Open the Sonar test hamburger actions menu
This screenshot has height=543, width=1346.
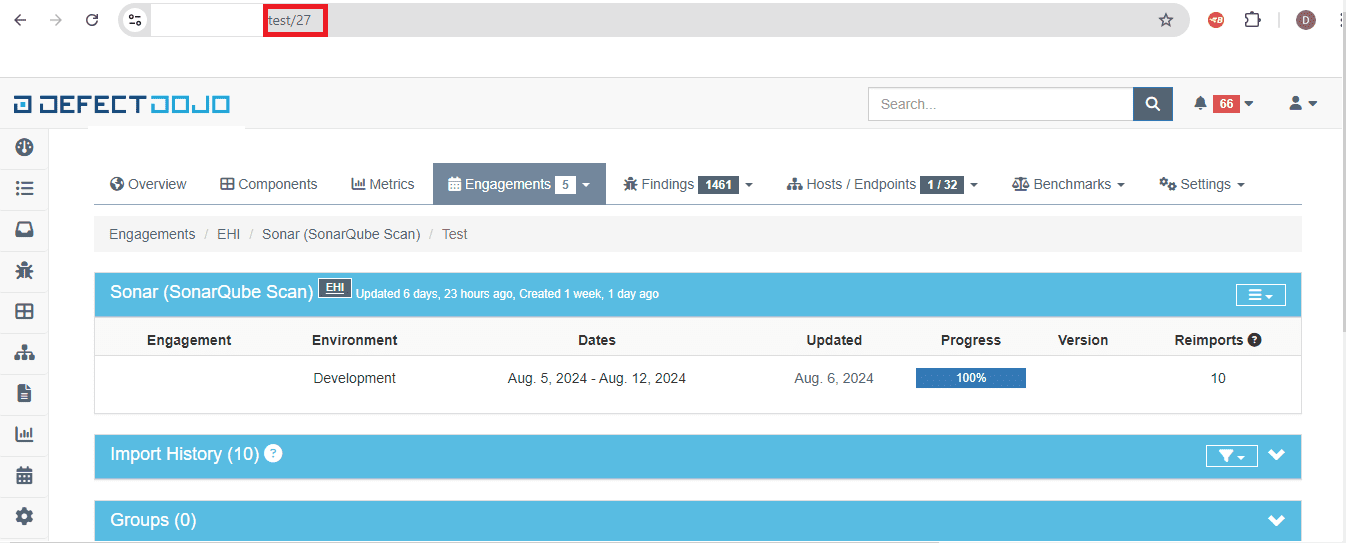(x=1260, y=295)
